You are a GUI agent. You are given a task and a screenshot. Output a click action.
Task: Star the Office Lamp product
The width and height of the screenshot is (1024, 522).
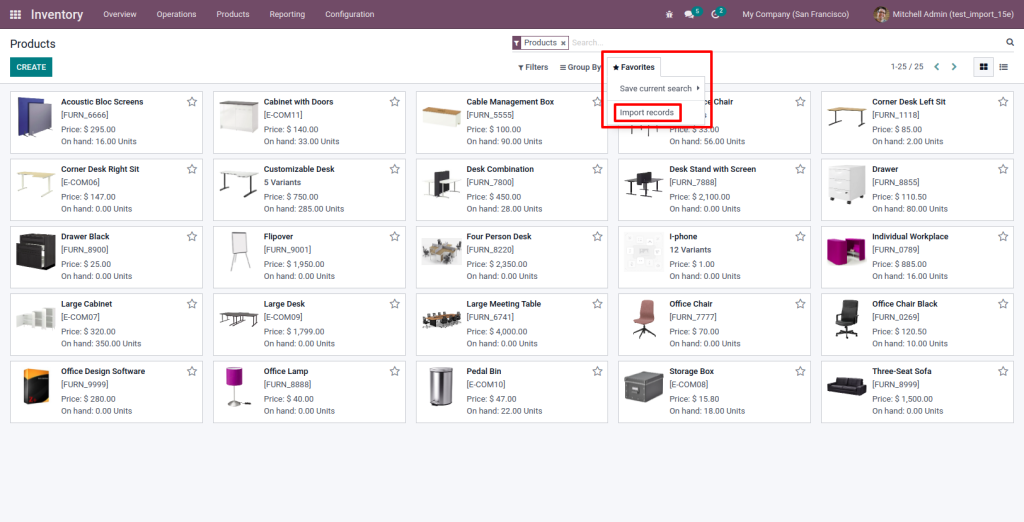pos(394,371)
